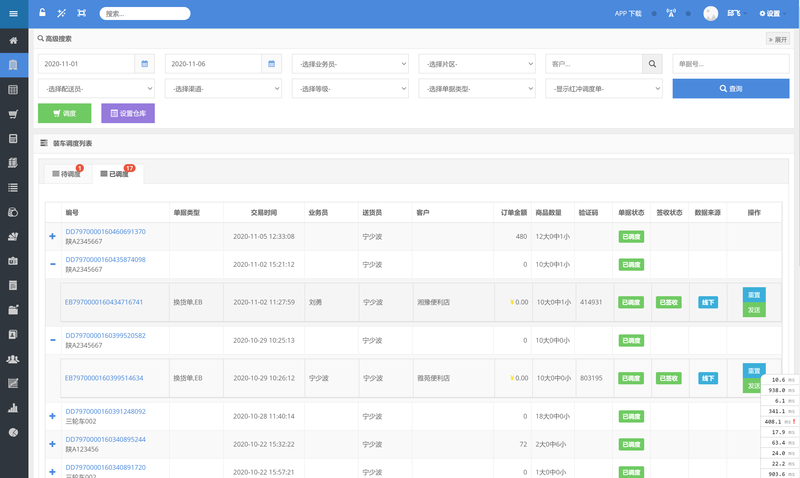Focus the 客户 customer input field
This screenshot has height=478, width=800.
coord(594,64)
